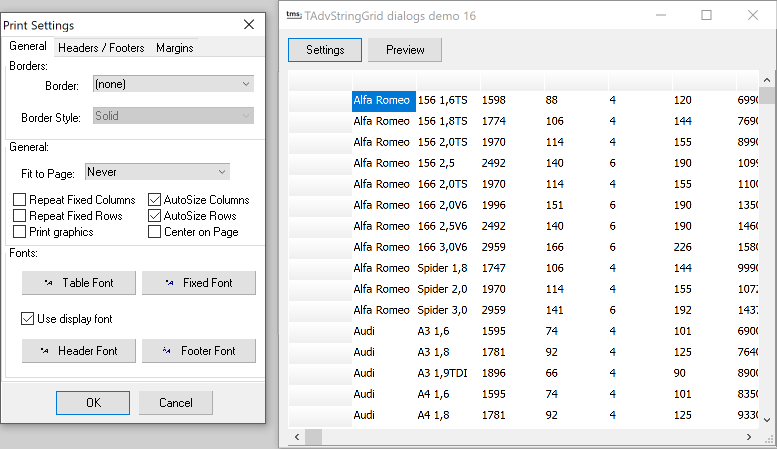Click the grid's vertical scrollbar thumb
The image size is (777, 449).
(x=767, y=96)
